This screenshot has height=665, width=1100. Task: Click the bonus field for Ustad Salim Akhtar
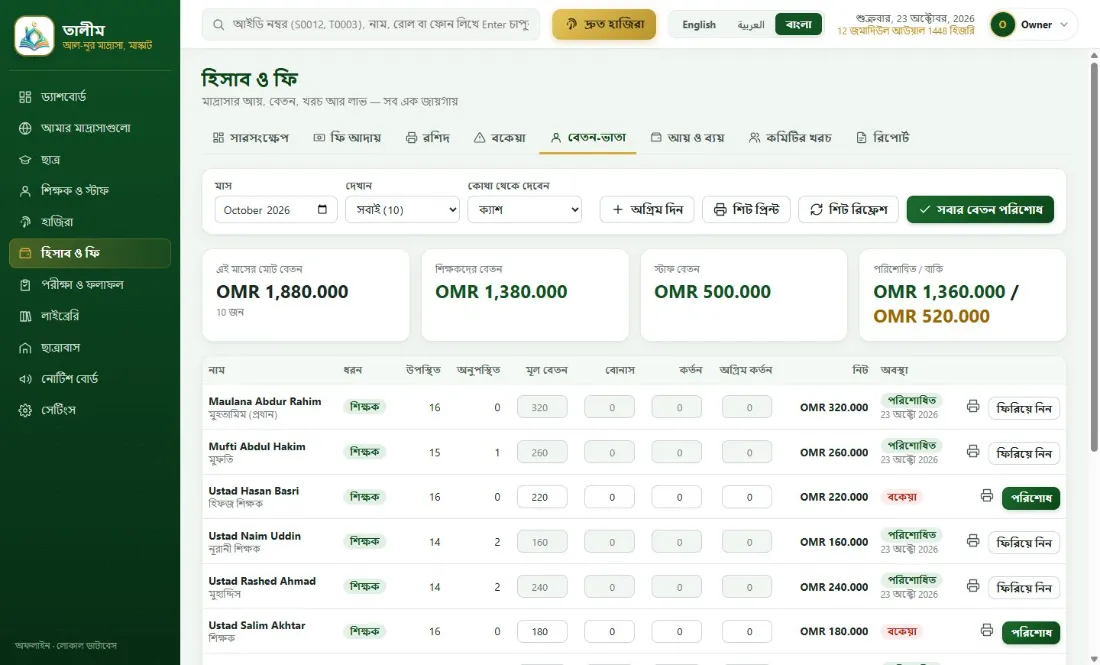(x=610, y=631)
